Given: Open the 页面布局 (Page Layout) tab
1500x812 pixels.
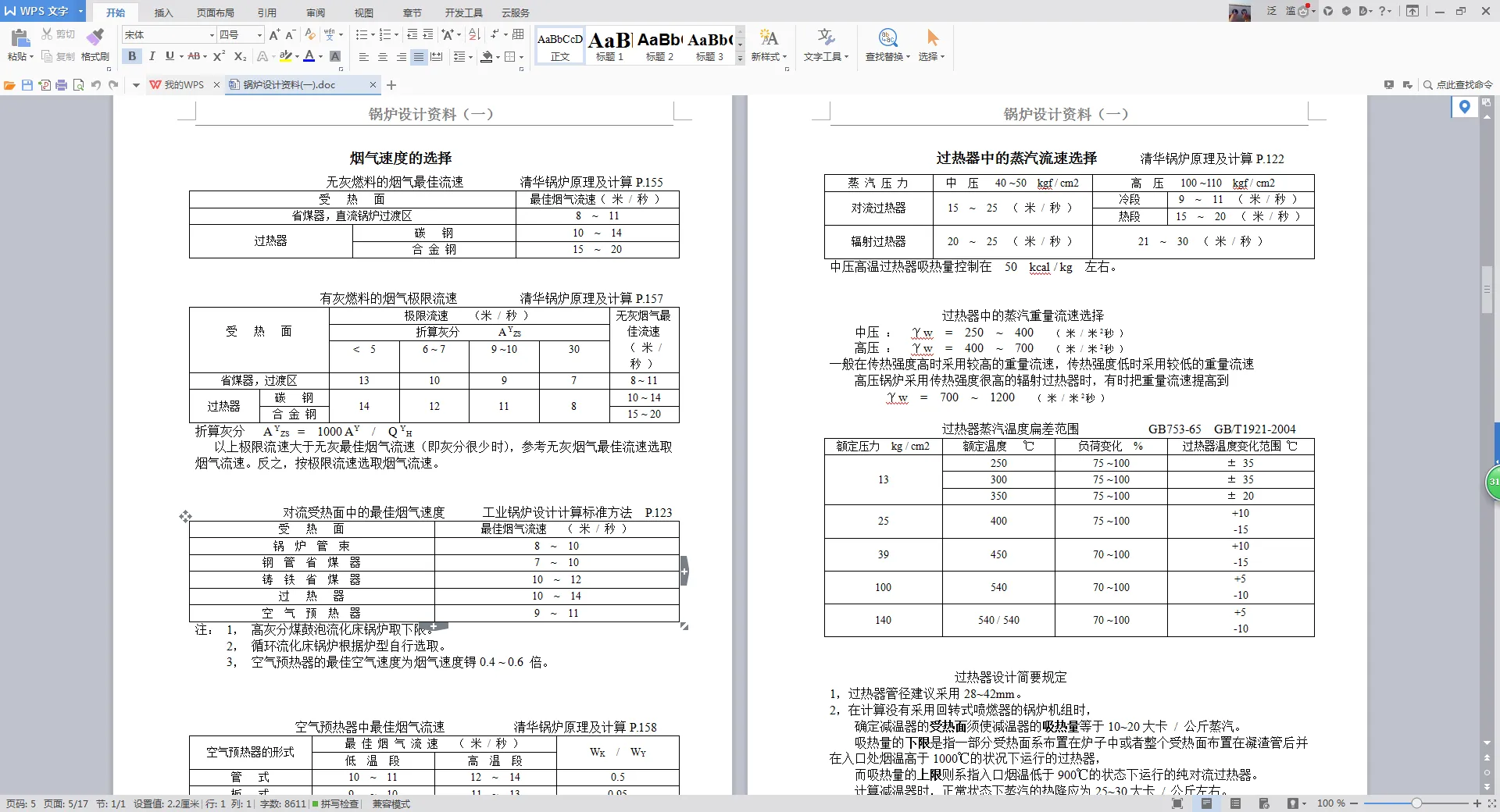Looking at the screenshot, I should tap(215, 12).
